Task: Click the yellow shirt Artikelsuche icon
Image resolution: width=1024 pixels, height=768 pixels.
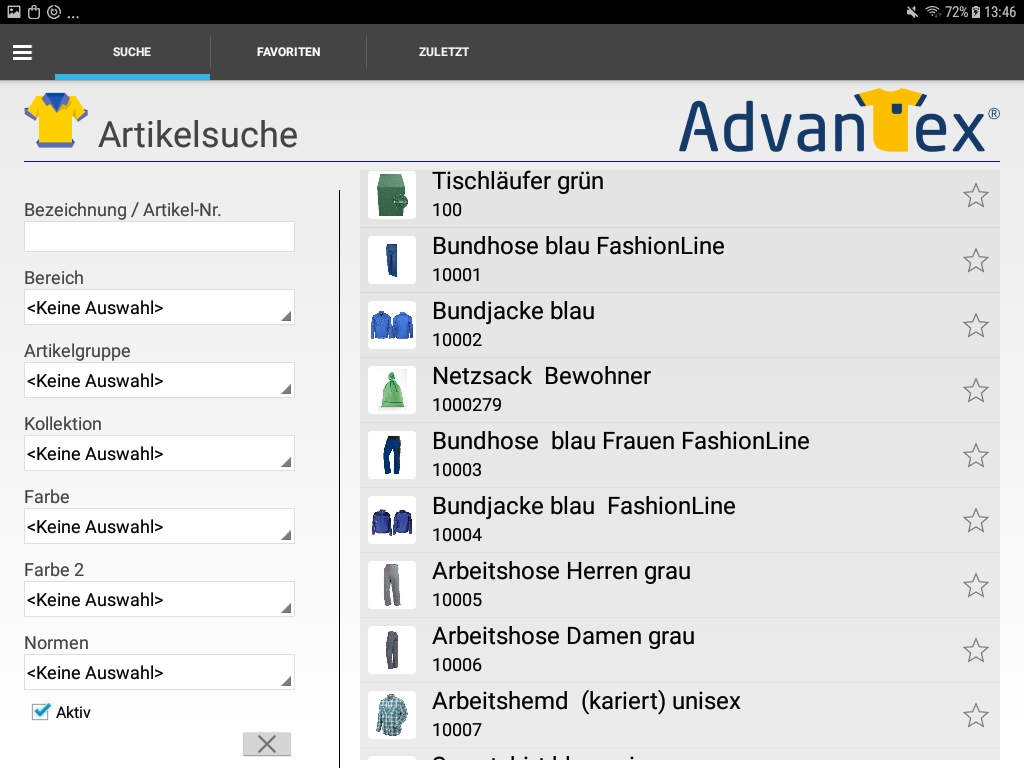Action: (56, 120)
